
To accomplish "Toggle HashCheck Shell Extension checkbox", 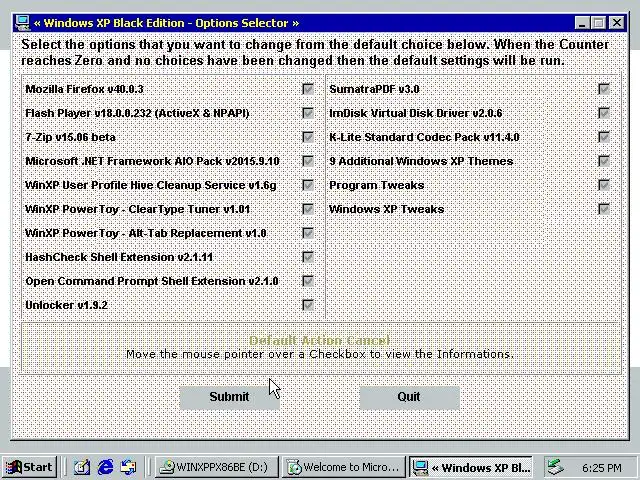I will [x=308, y=257].
